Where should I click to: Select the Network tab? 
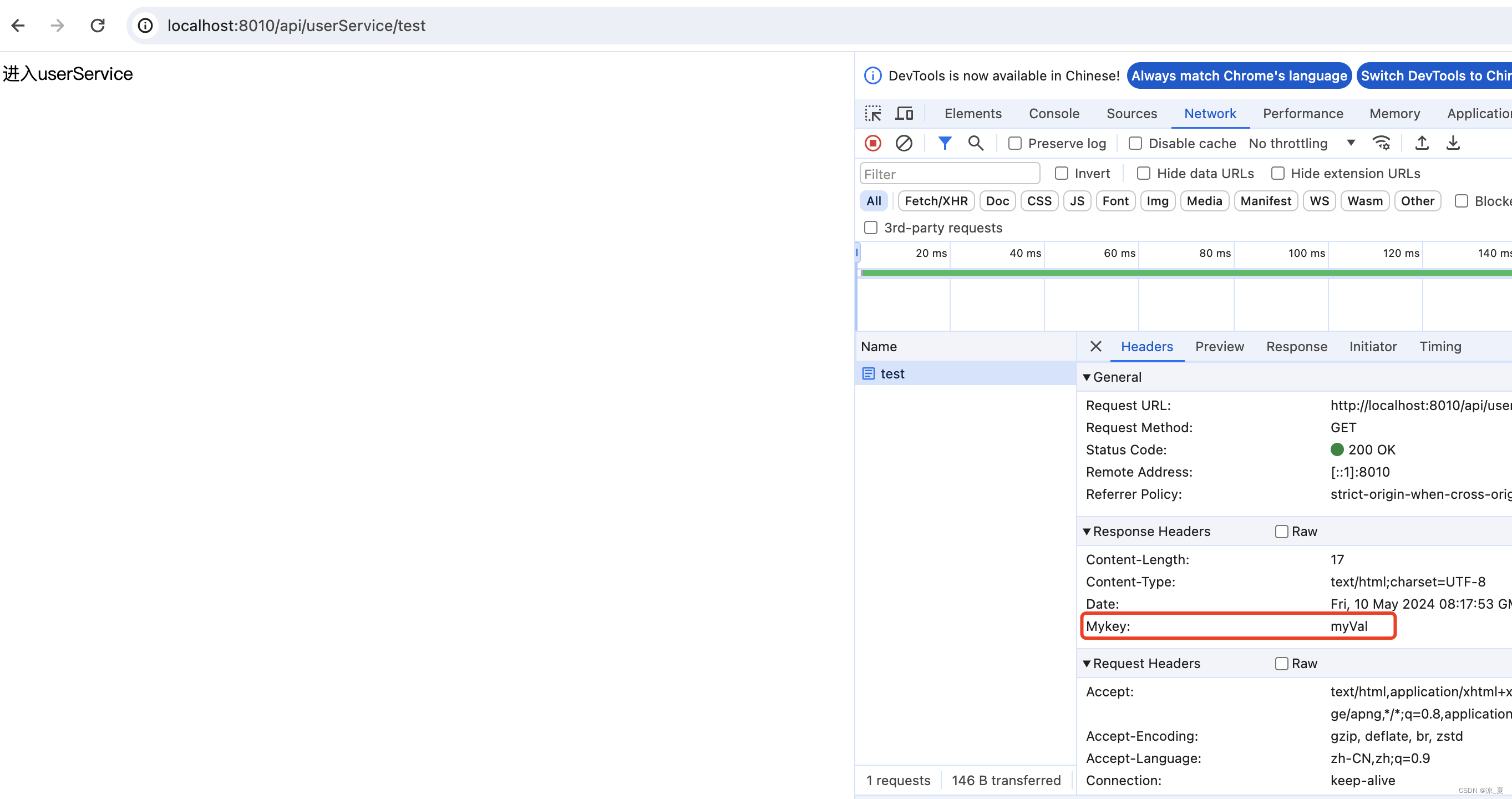pyautogui.click(x=1210, y=114)
